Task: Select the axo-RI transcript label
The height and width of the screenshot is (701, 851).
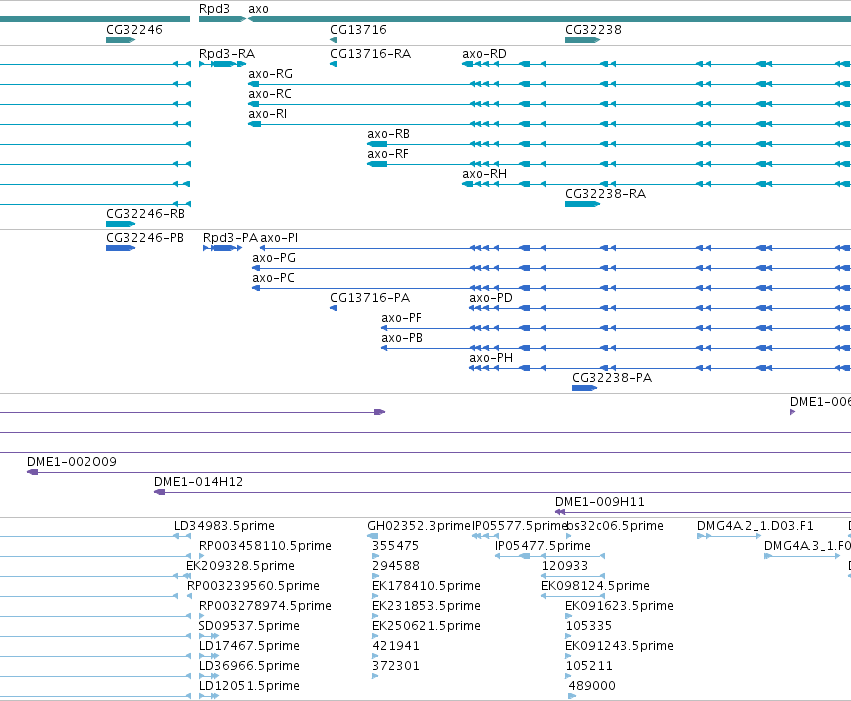Action: [x=268, y=114]
